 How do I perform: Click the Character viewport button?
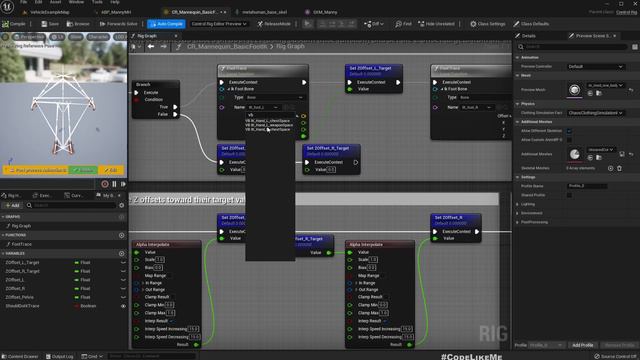click(x=98, y=37)
